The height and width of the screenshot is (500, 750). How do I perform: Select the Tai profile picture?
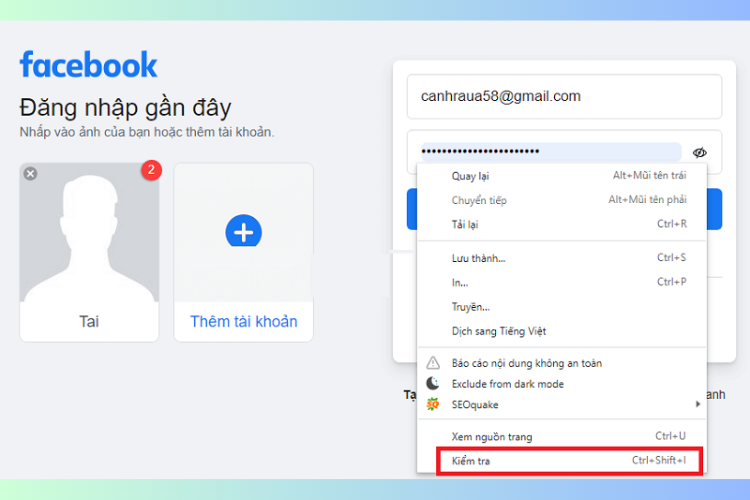(x=89, y=233)
